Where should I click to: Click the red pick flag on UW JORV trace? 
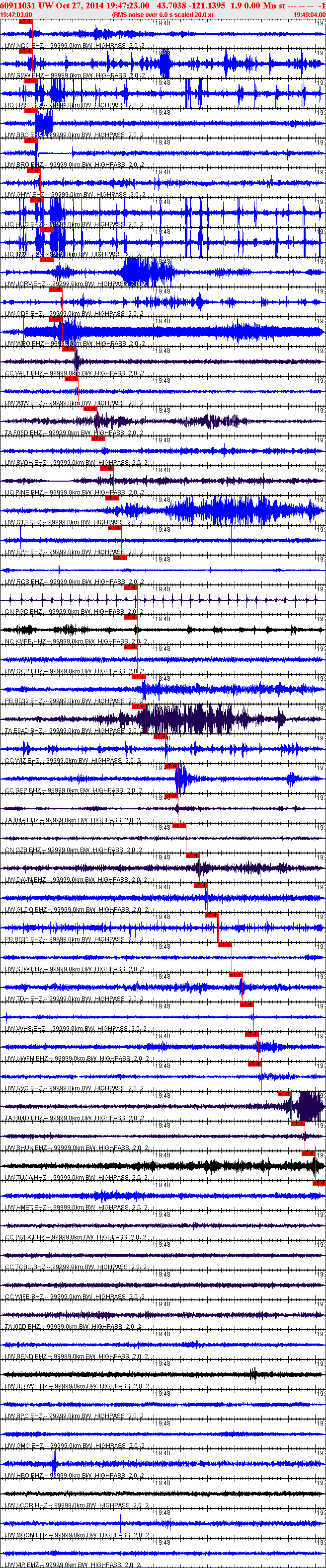[x=47, y=259]
